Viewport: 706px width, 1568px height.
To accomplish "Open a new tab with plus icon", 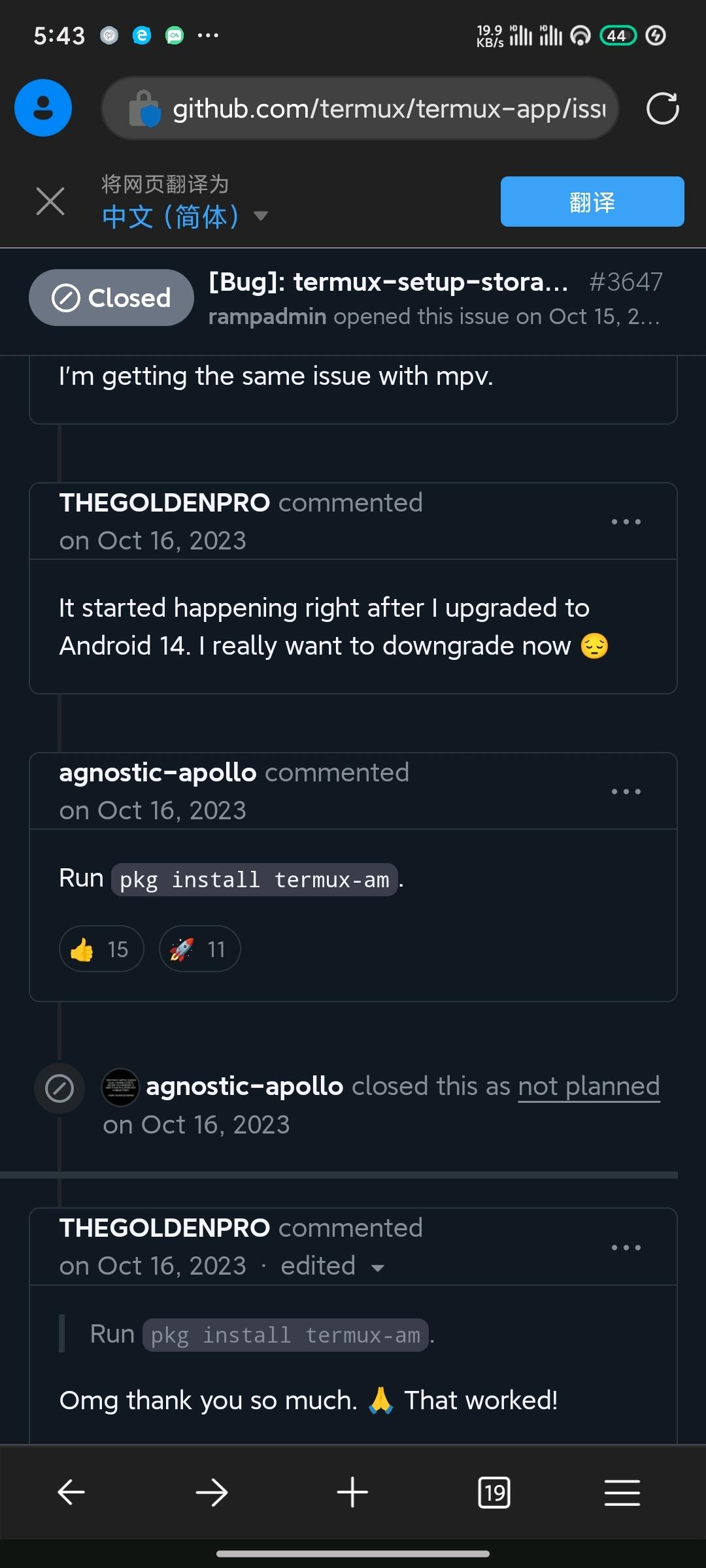I will pyautogui.click(x=352, y=1493).
